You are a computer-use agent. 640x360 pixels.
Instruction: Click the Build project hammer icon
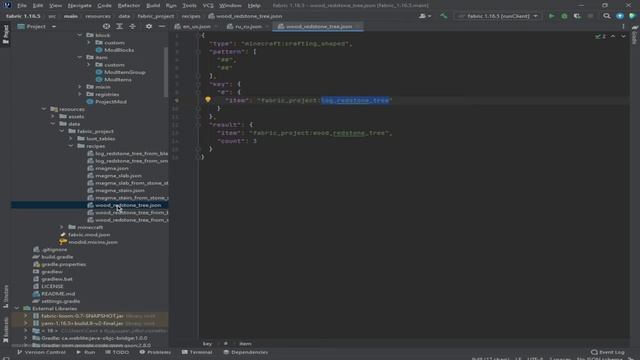click(444, 16)
